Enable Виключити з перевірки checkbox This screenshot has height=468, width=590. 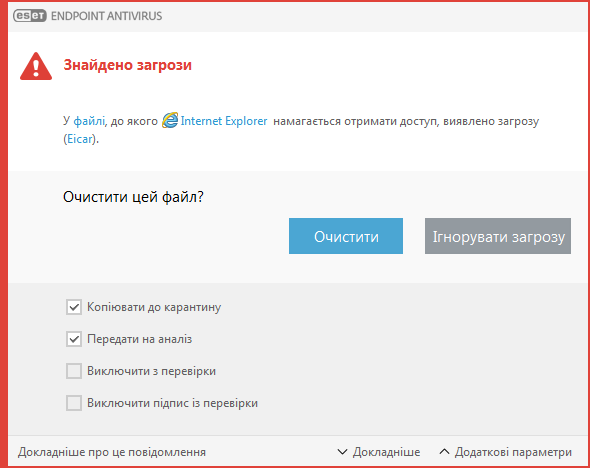tap(74, 371)
